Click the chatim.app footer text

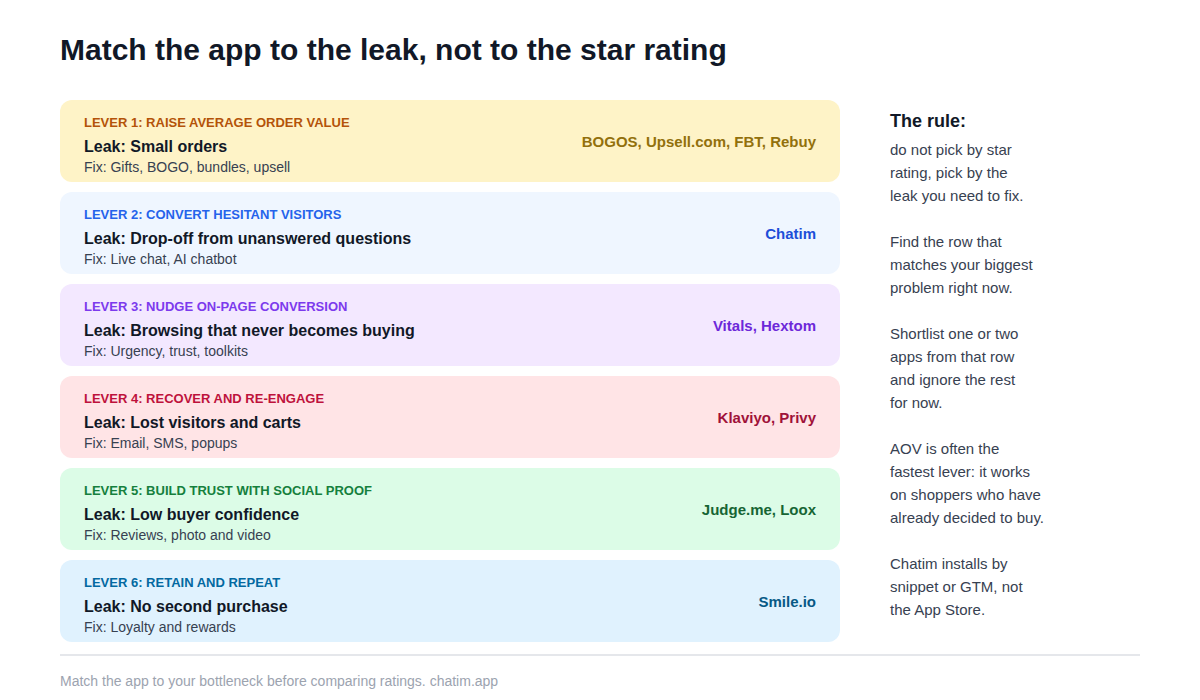(x=464, y=681)
